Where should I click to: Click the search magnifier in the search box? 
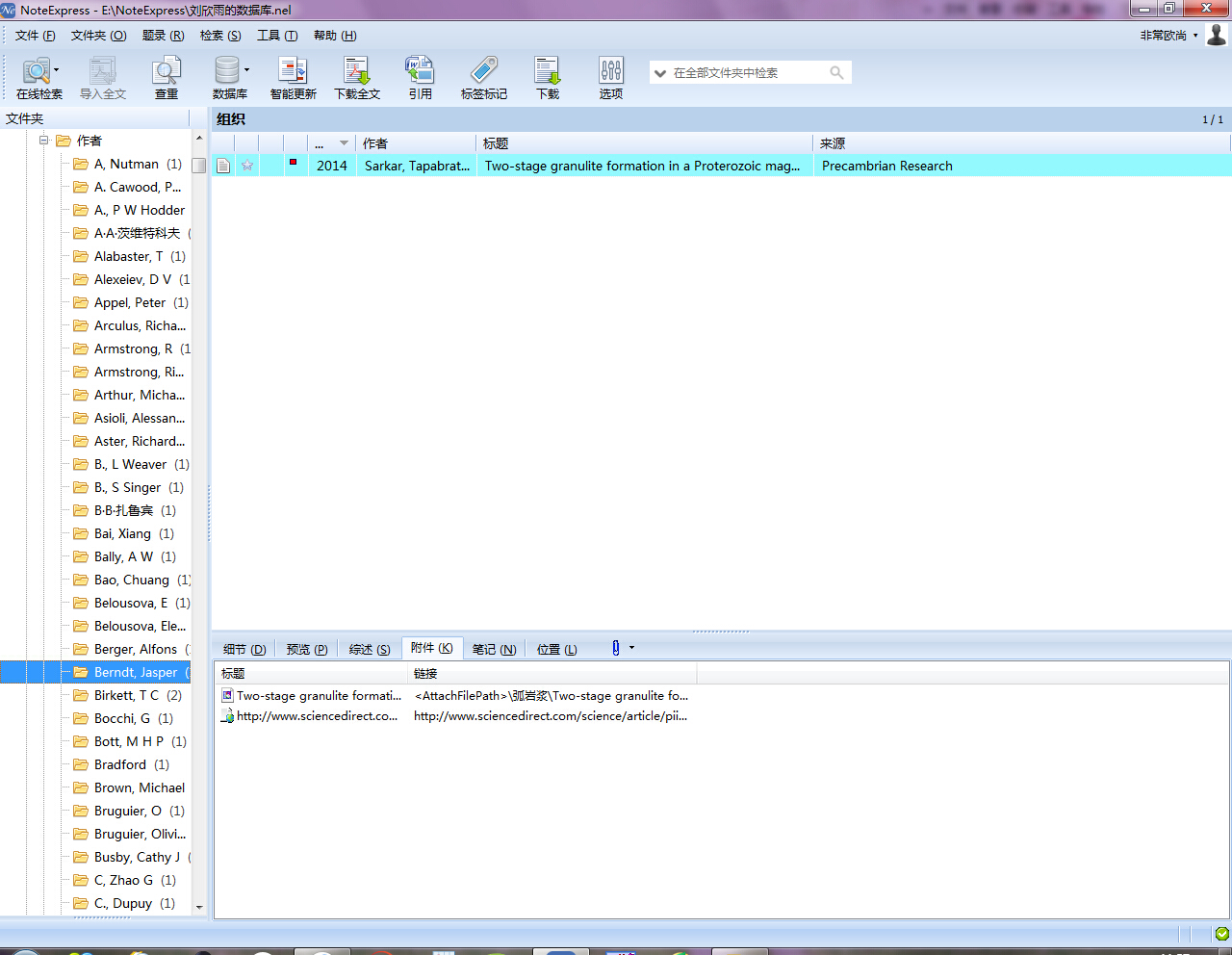click(836, 72)
